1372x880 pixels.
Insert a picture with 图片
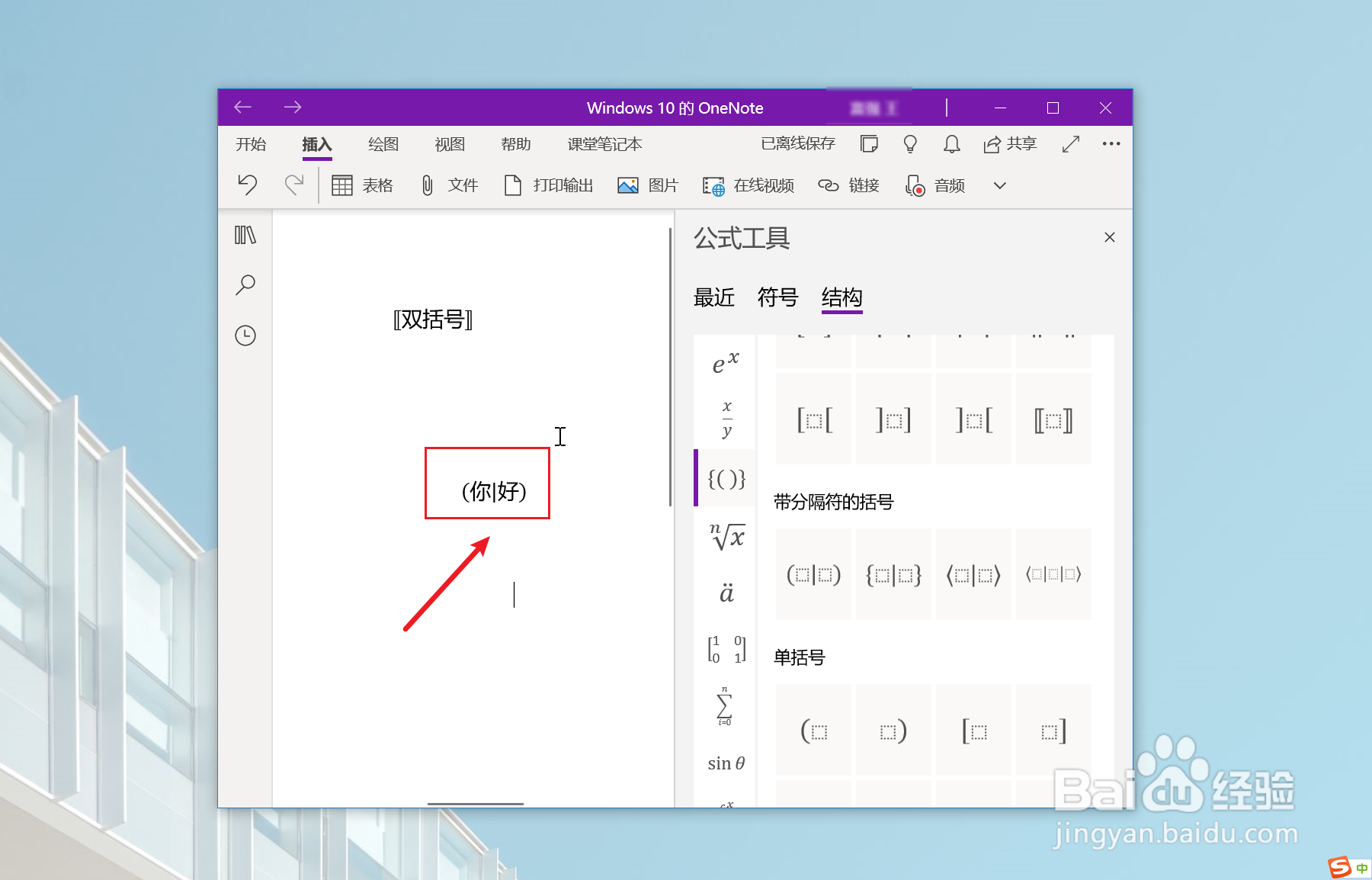click(647, 185)
